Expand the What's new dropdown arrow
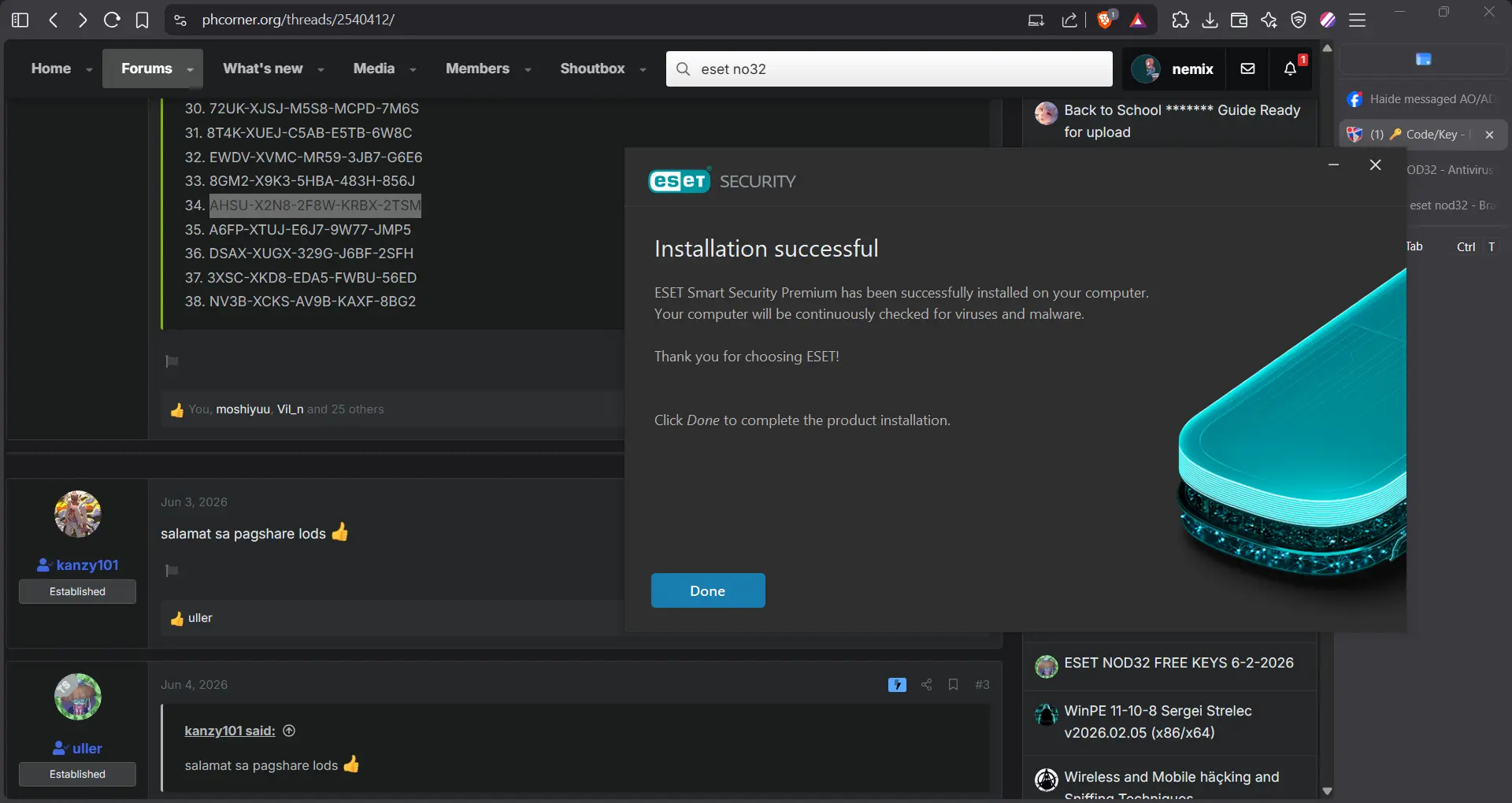 (321, 70)
